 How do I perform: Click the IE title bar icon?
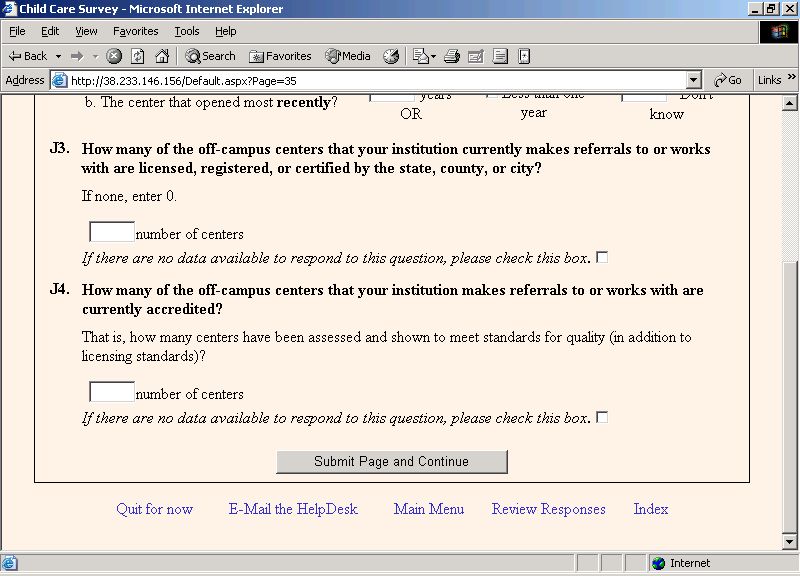(x=10, y=9)
